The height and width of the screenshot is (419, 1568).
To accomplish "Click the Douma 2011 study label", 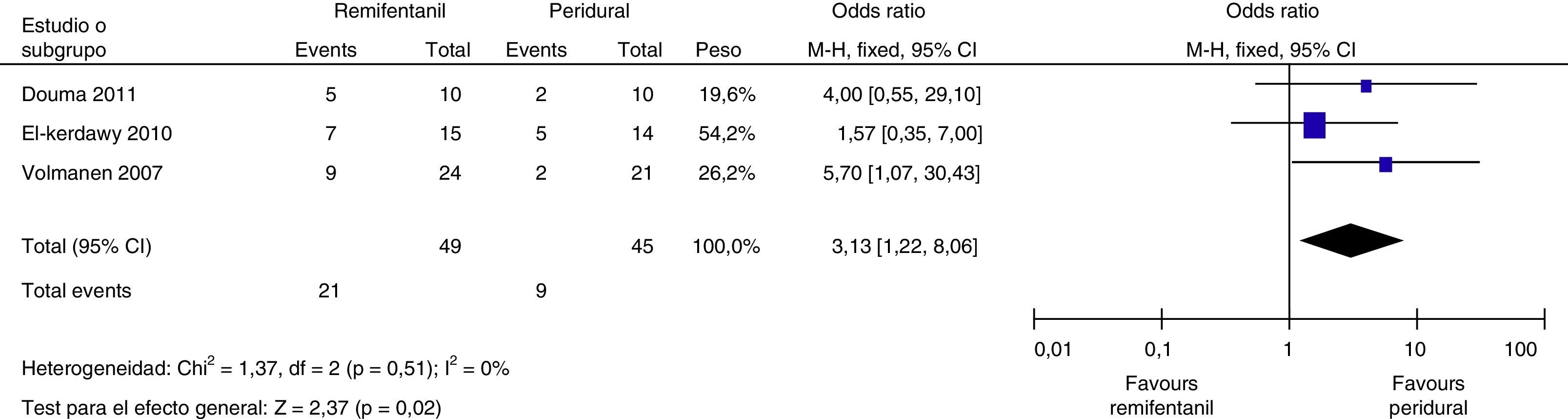I will (x=79, y=94).
